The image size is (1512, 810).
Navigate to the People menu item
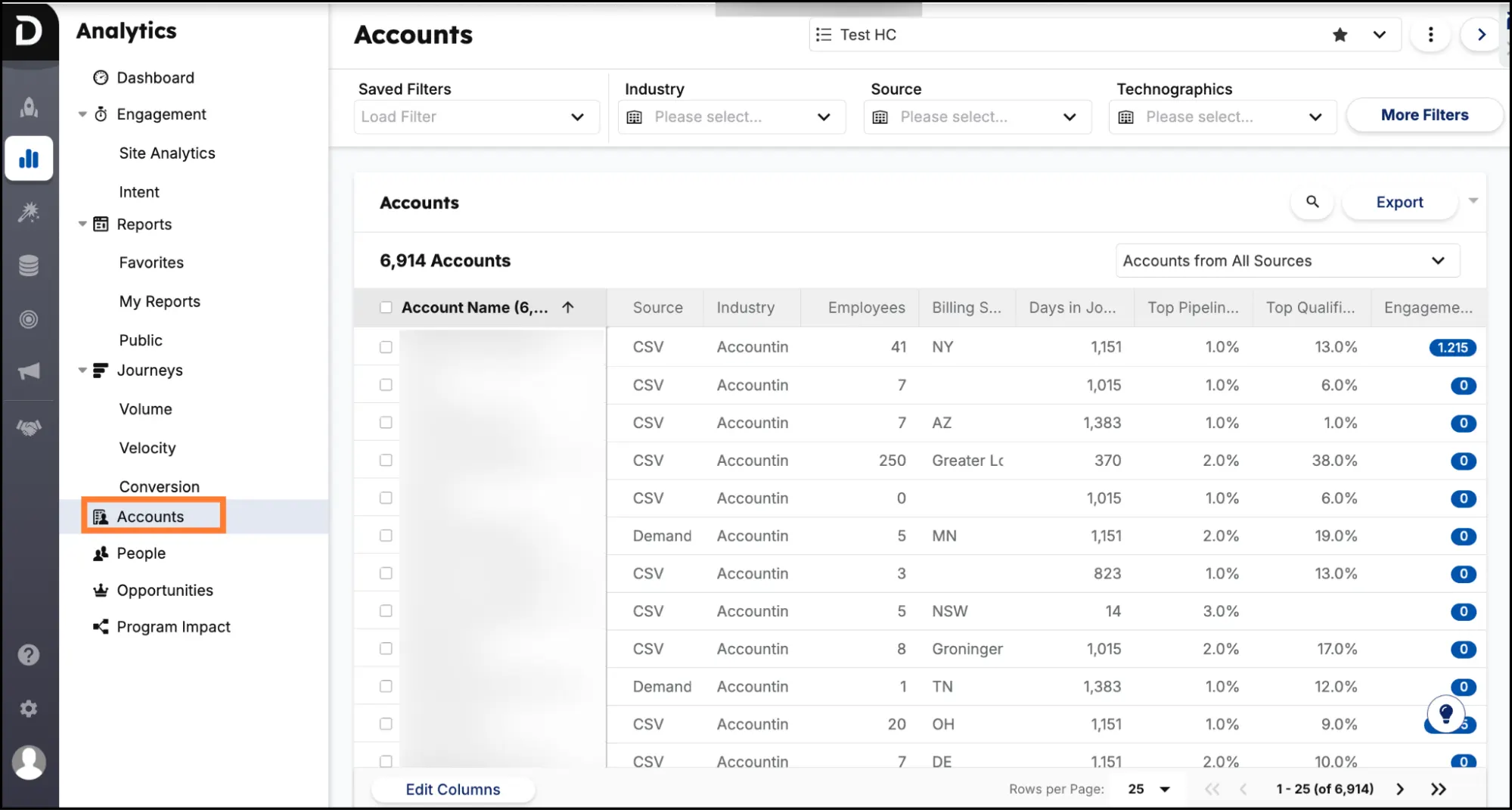(141, 553)
